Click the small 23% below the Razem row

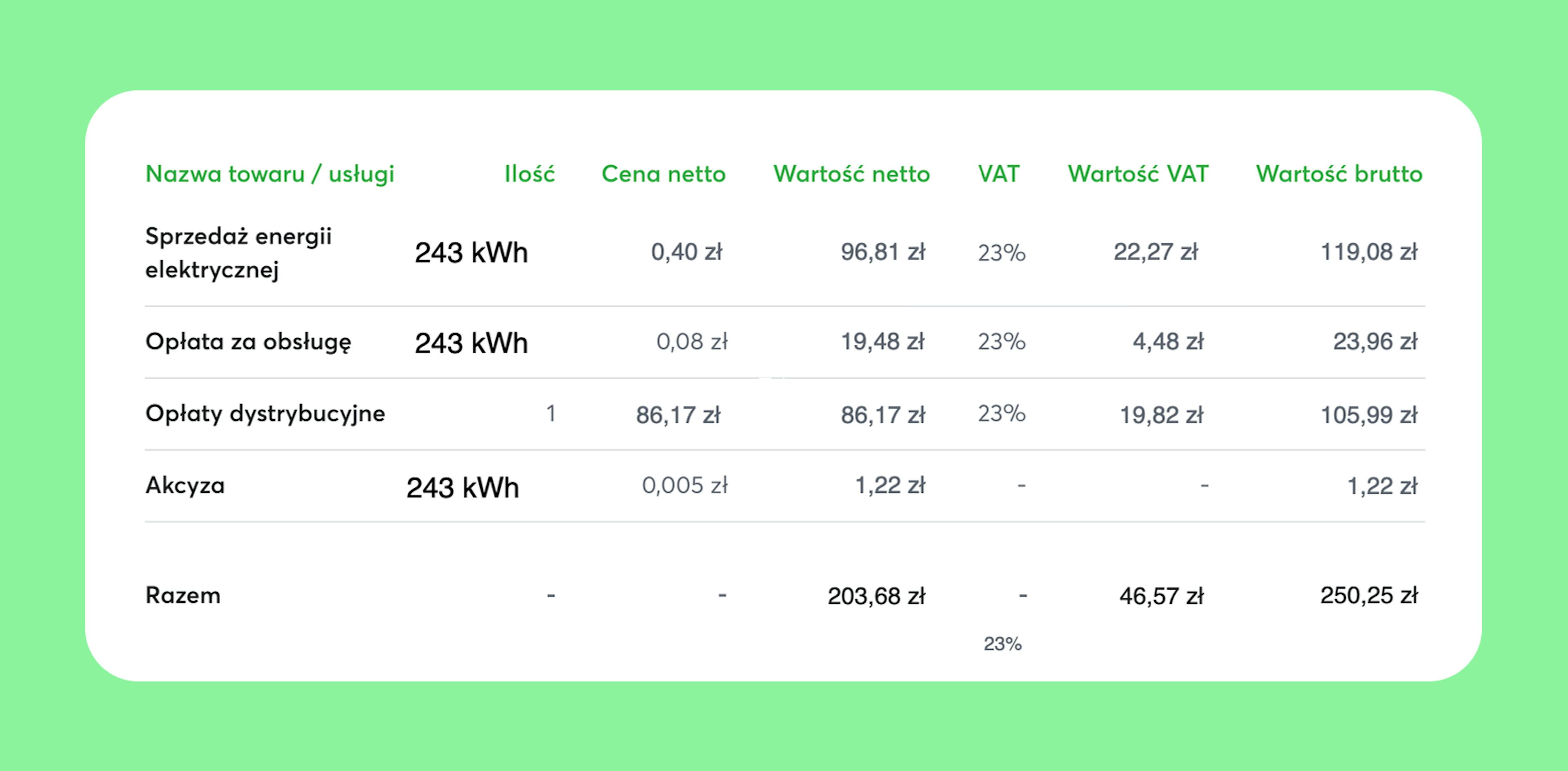tap(1002, 644)
